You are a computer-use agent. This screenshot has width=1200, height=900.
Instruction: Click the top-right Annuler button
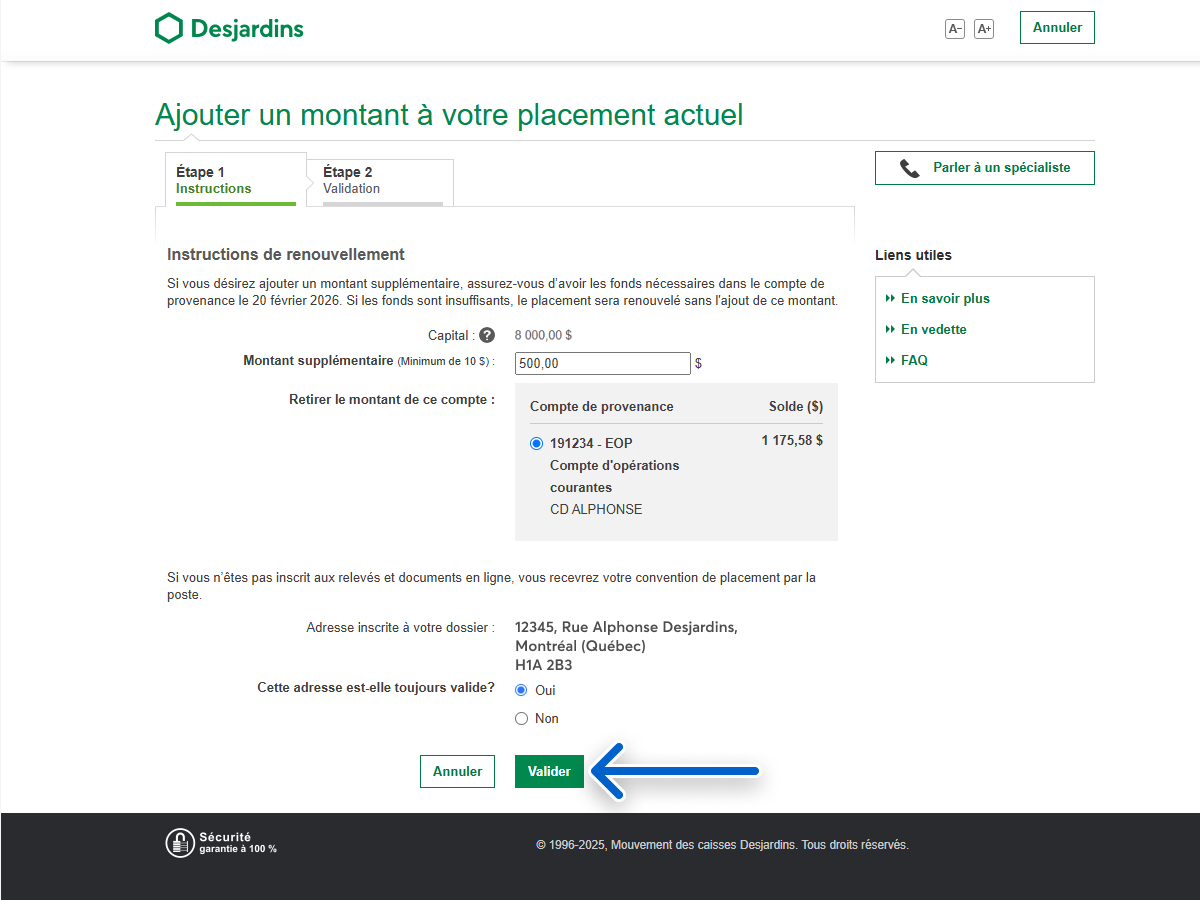click(x=1057, y=28)
